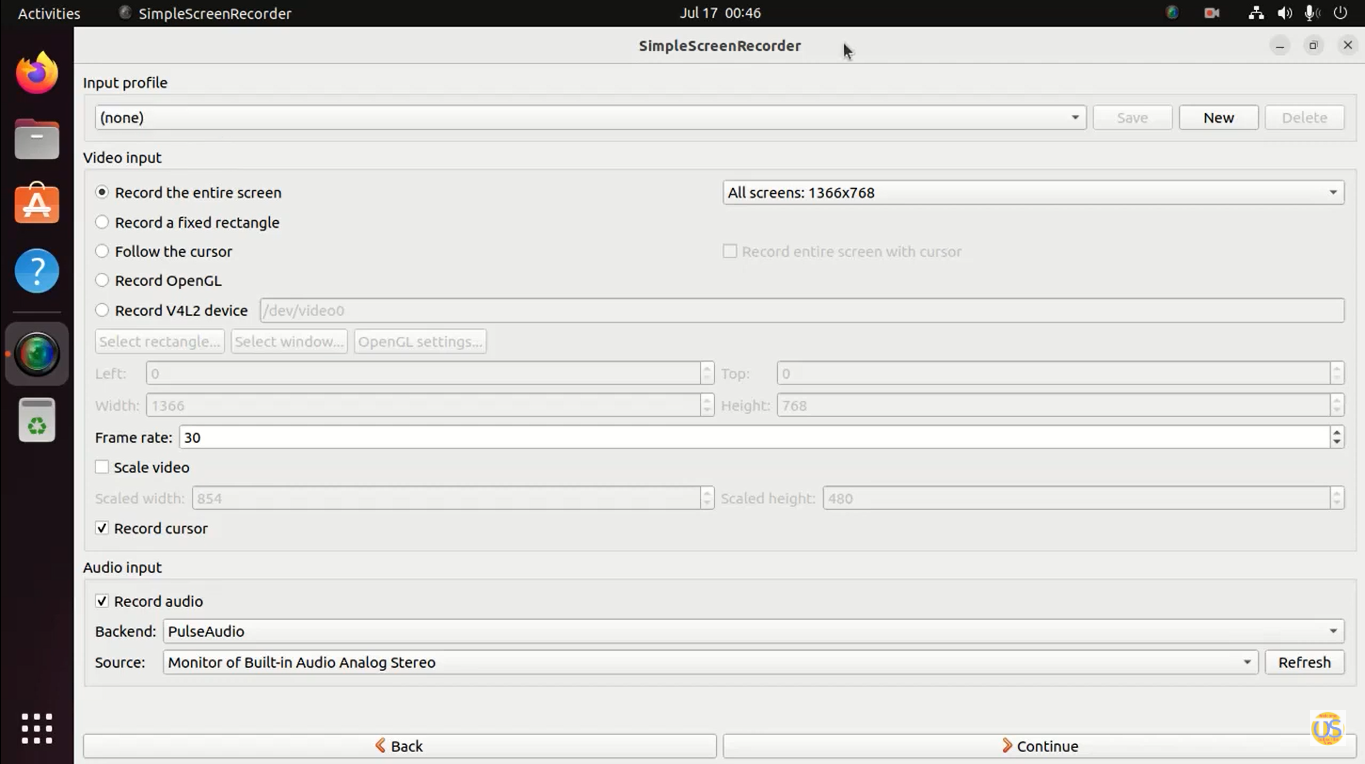Click inside the Frame rate input field
Viewport: 1365px width, 764px height.
[700, 437]
